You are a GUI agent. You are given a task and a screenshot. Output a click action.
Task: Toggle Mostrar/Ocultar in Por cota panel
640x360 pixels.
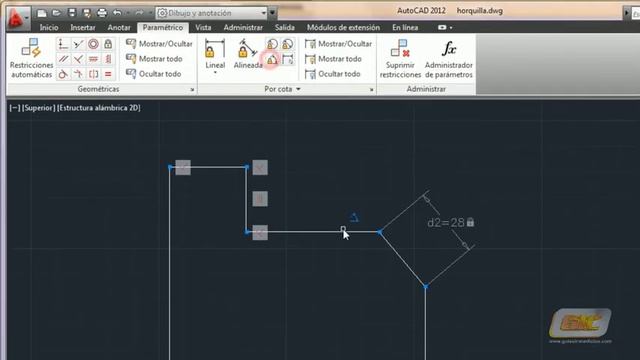[x=338, y=44]
